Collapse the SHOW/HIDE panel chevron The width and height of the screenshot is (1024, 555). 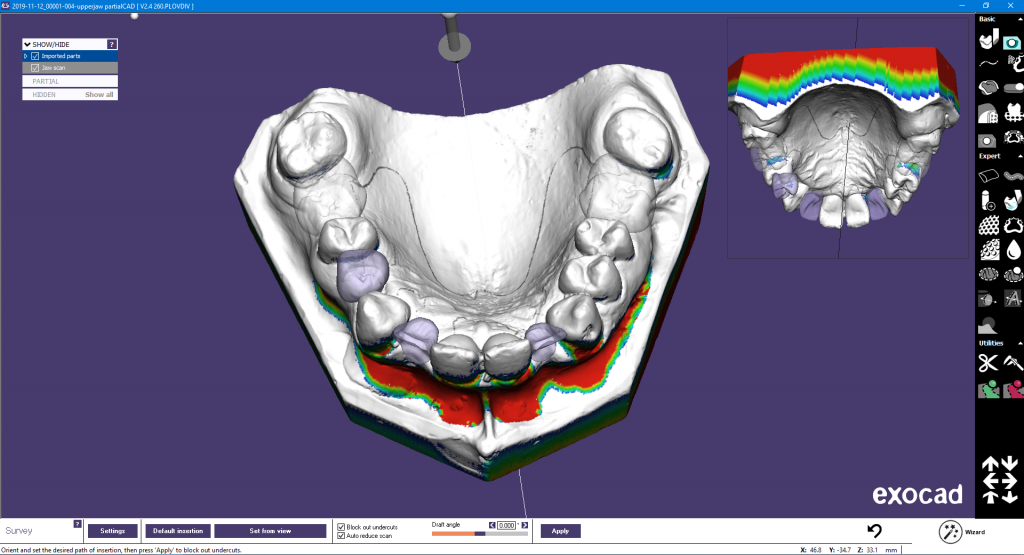[x=28, y=44]
